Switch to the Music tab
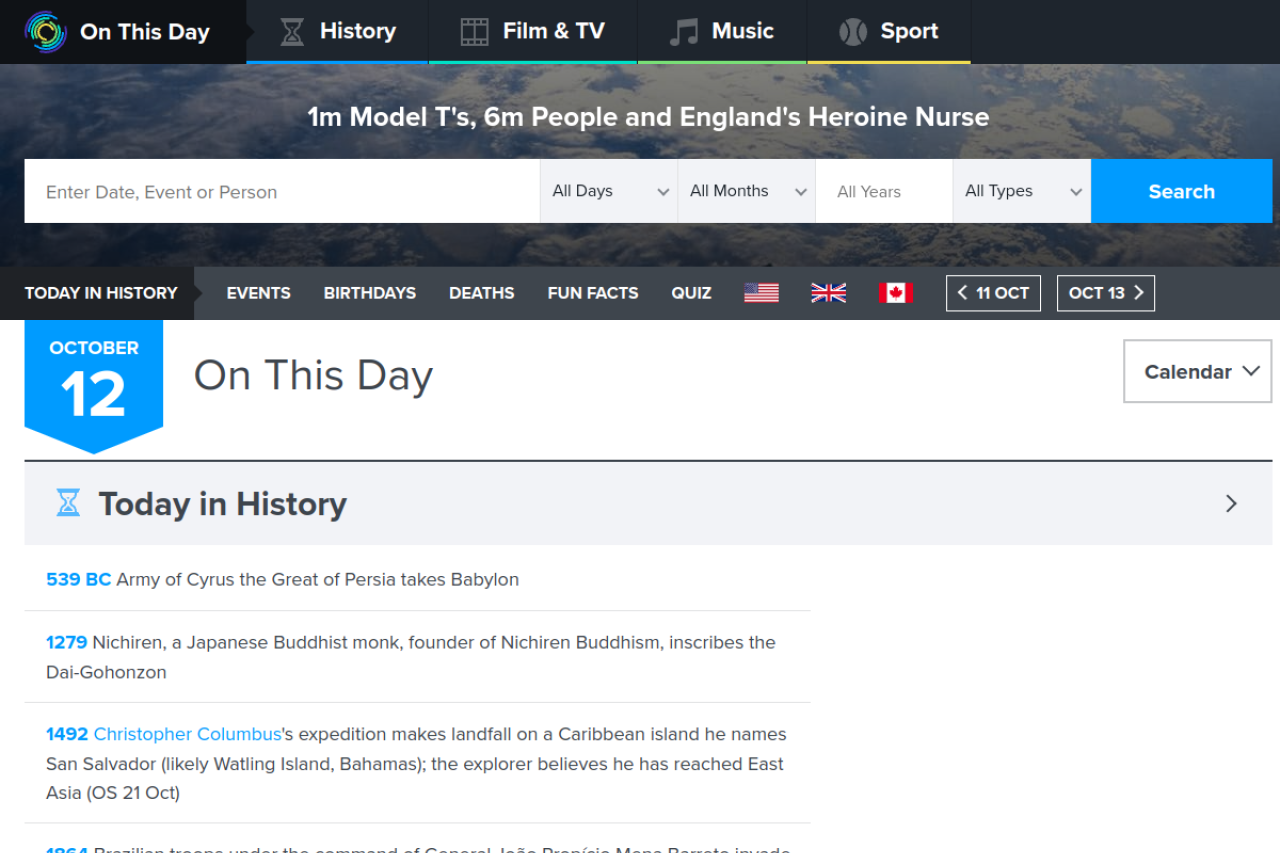Image resolution: width=1280 pixels, height=853 pixels. (x=722, y=32)
